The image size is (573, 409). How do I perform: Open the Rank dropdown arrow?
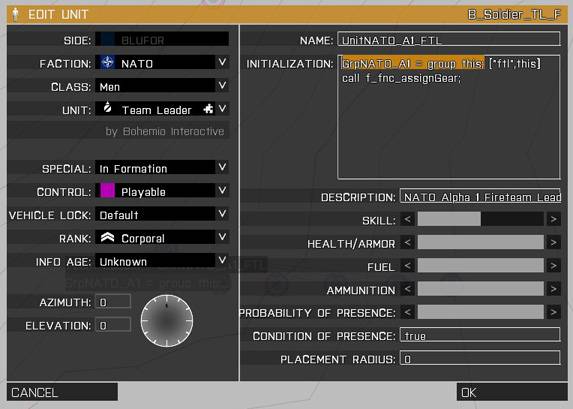pos(222,237)
